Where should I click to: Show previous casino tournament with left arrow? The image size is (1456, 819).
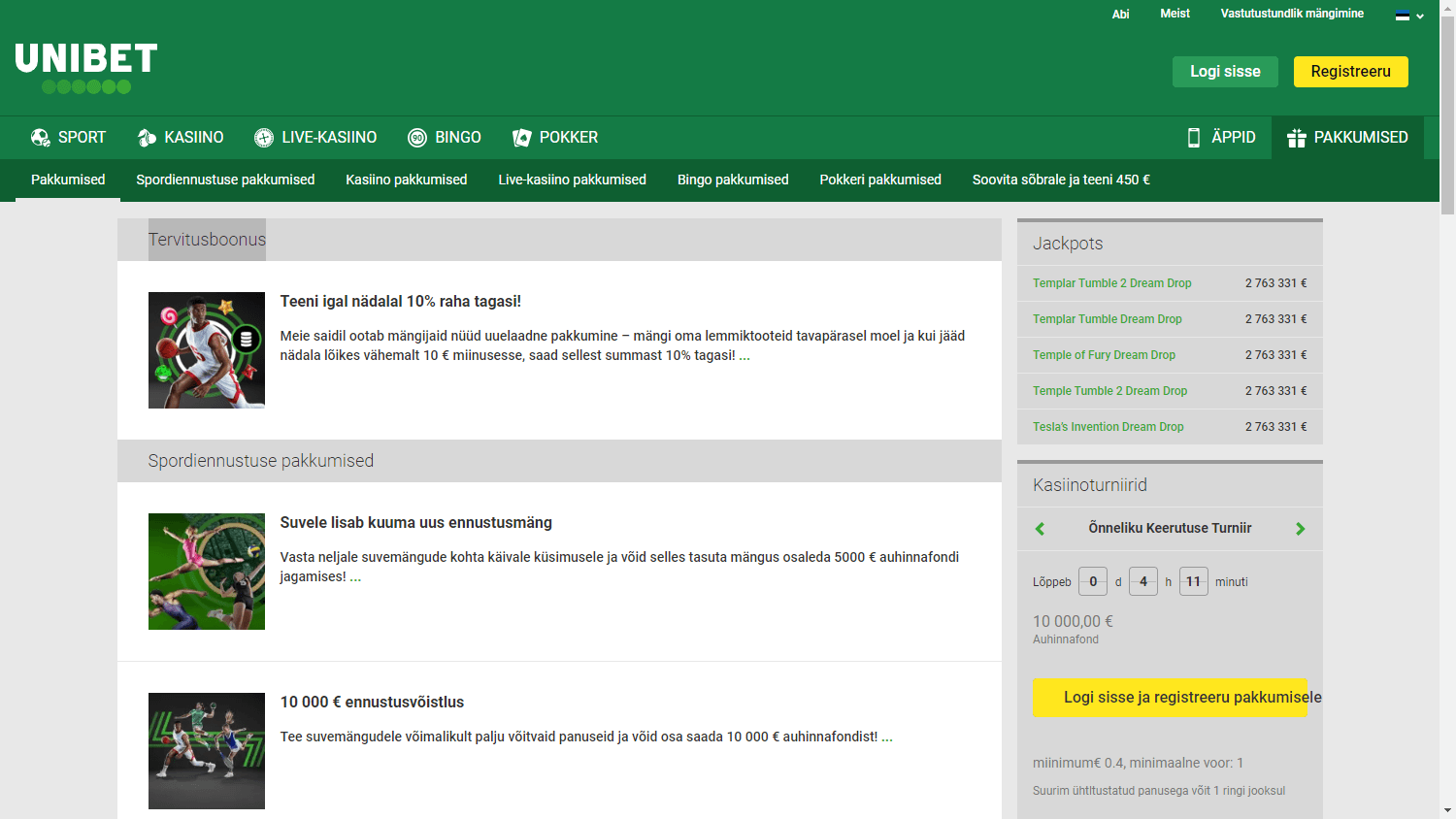(x=1041, y=529)
